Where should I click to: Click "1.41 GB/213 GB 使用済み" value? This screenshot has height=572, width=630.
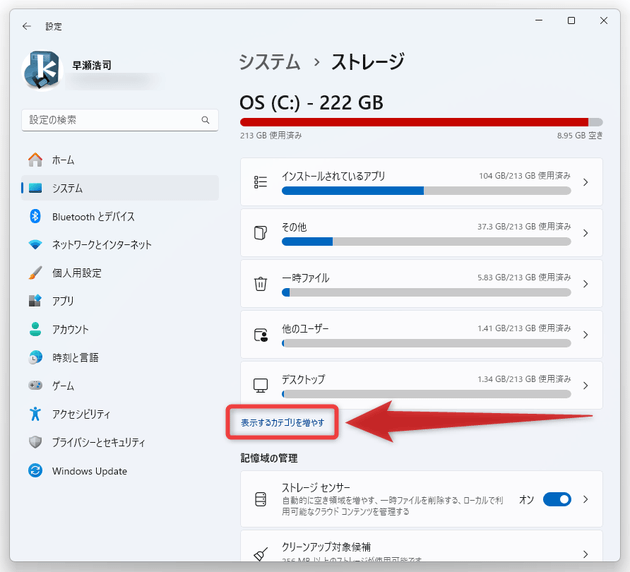pyautogui.click(x=524, y=328)
